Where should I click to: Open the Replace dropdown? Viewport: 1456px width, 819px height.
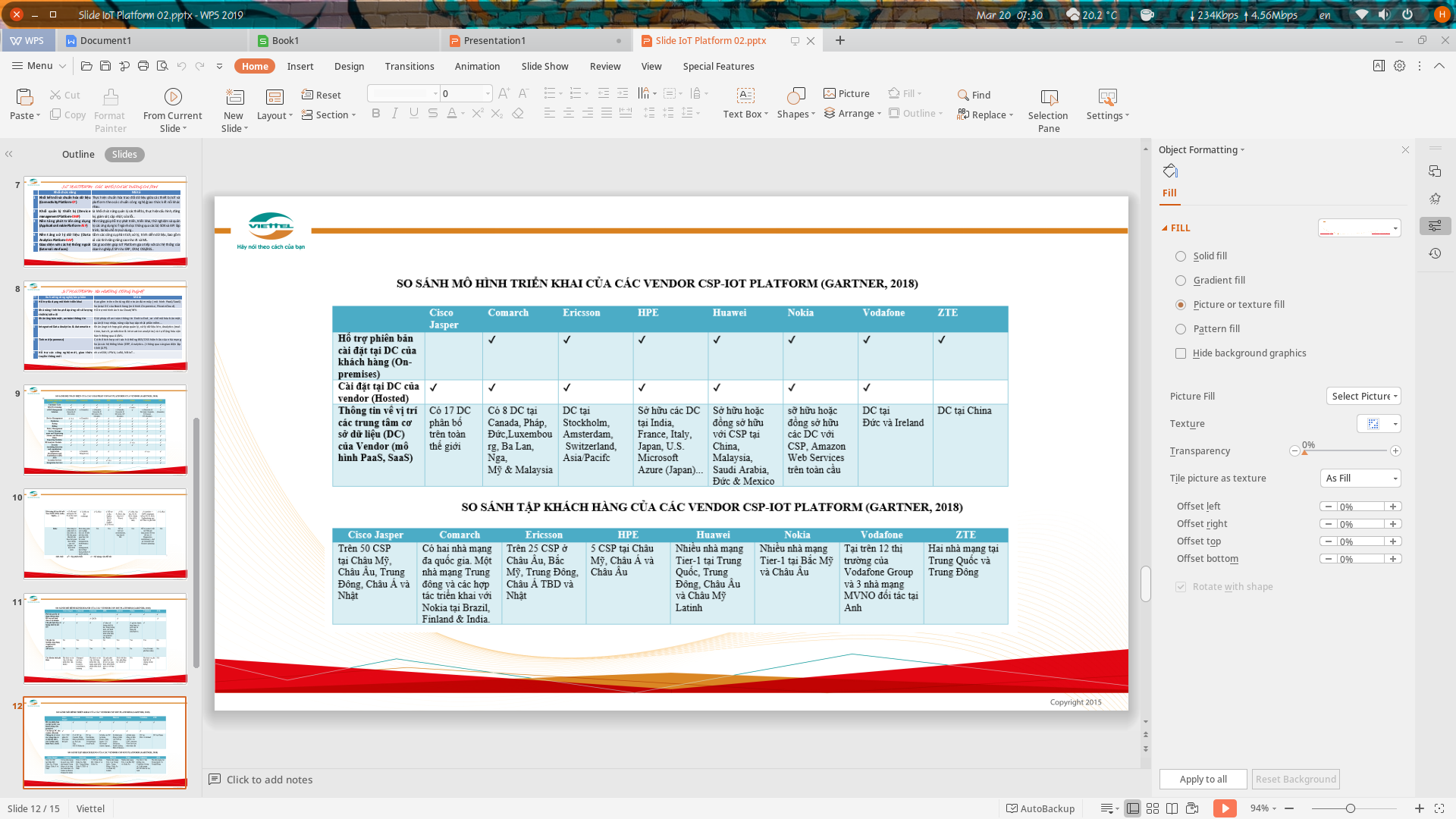(985, 115)
